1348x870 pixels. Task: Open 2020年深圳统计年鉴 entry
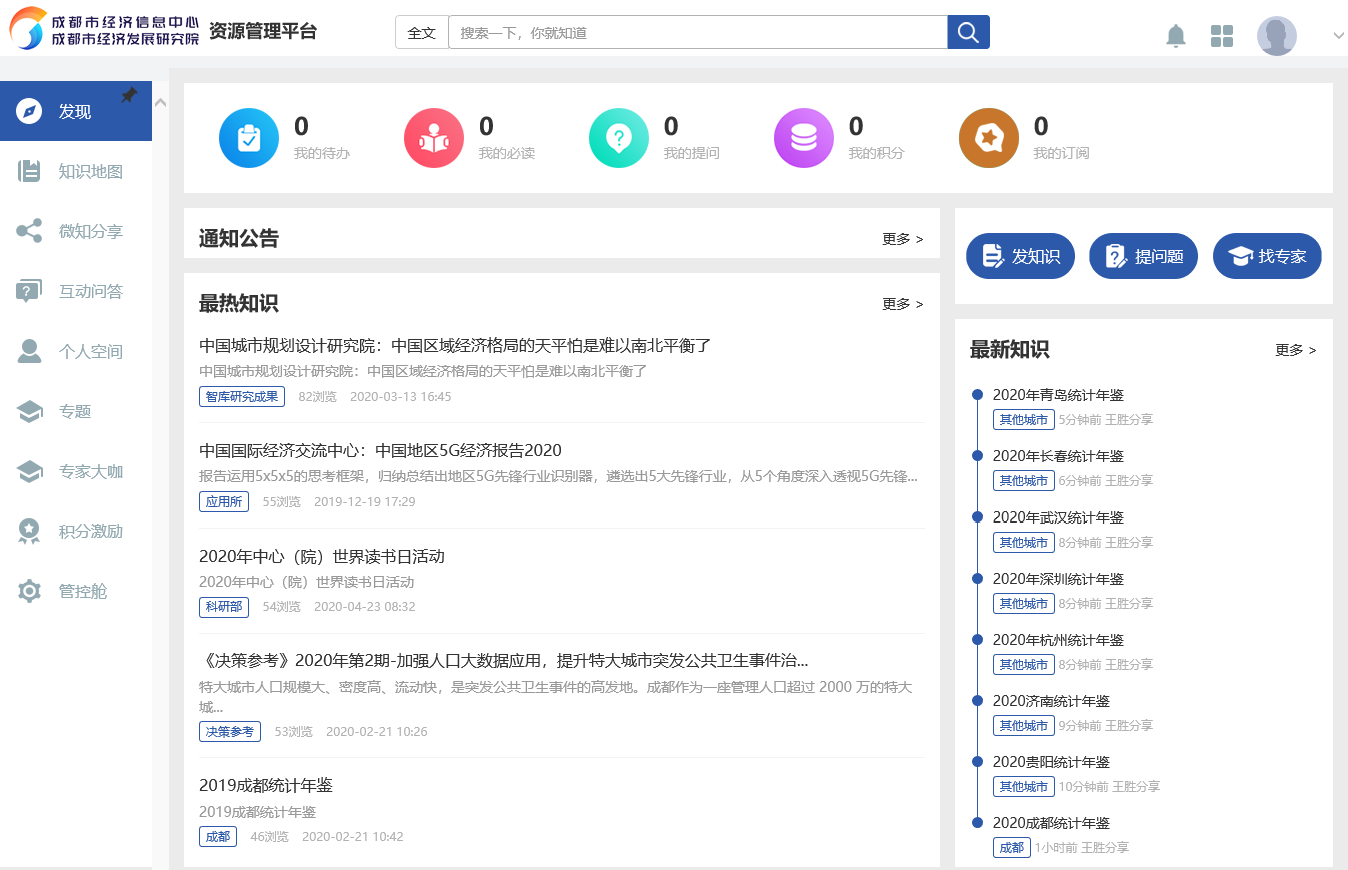[1058, 579]
